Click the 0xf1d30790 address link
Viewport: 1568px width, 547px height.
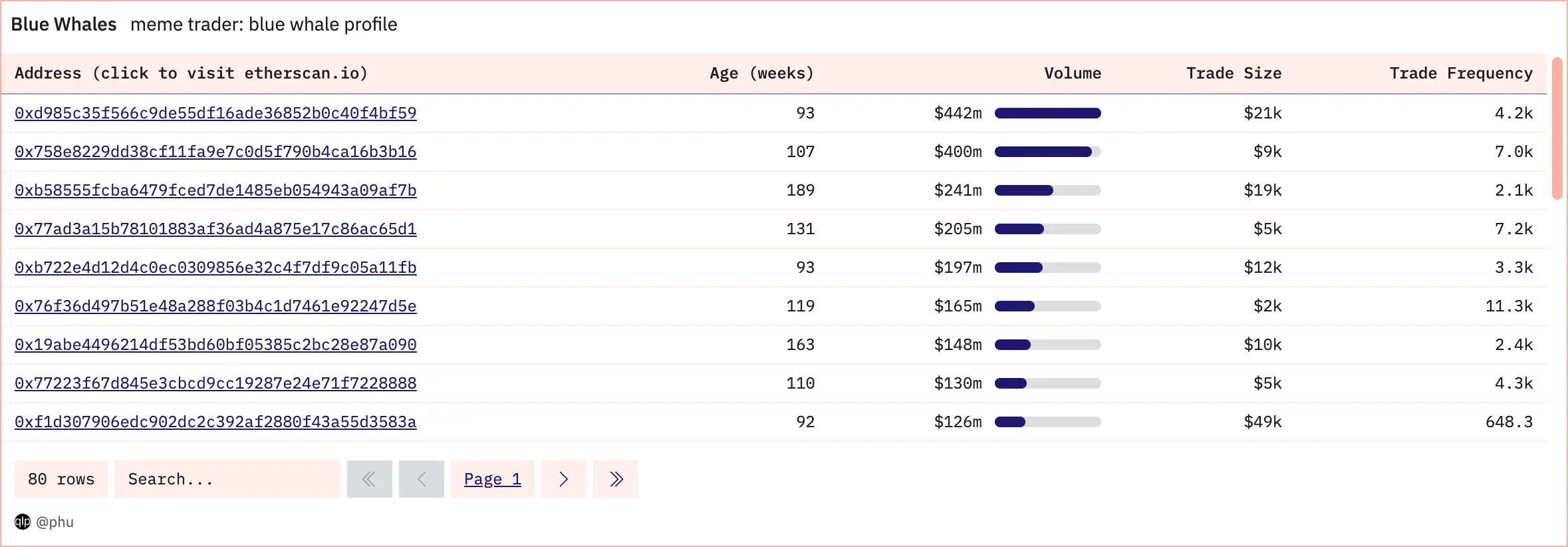coord(215,422)
